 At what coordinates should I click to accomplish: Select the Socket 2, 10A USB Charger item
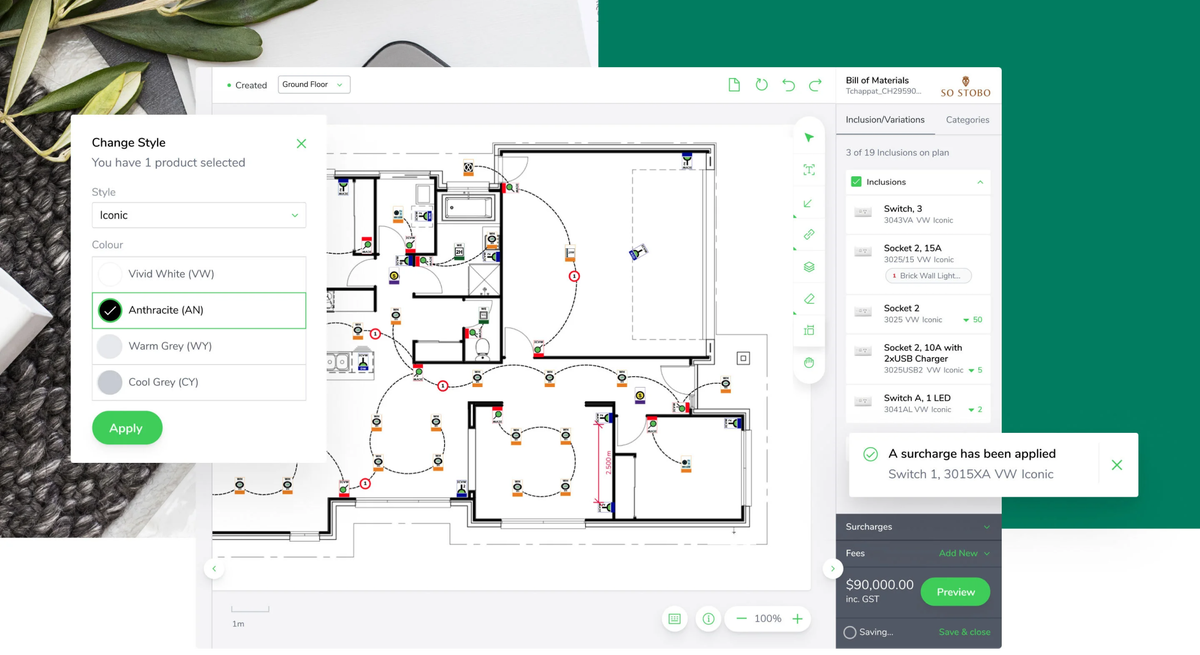[918, 359]
